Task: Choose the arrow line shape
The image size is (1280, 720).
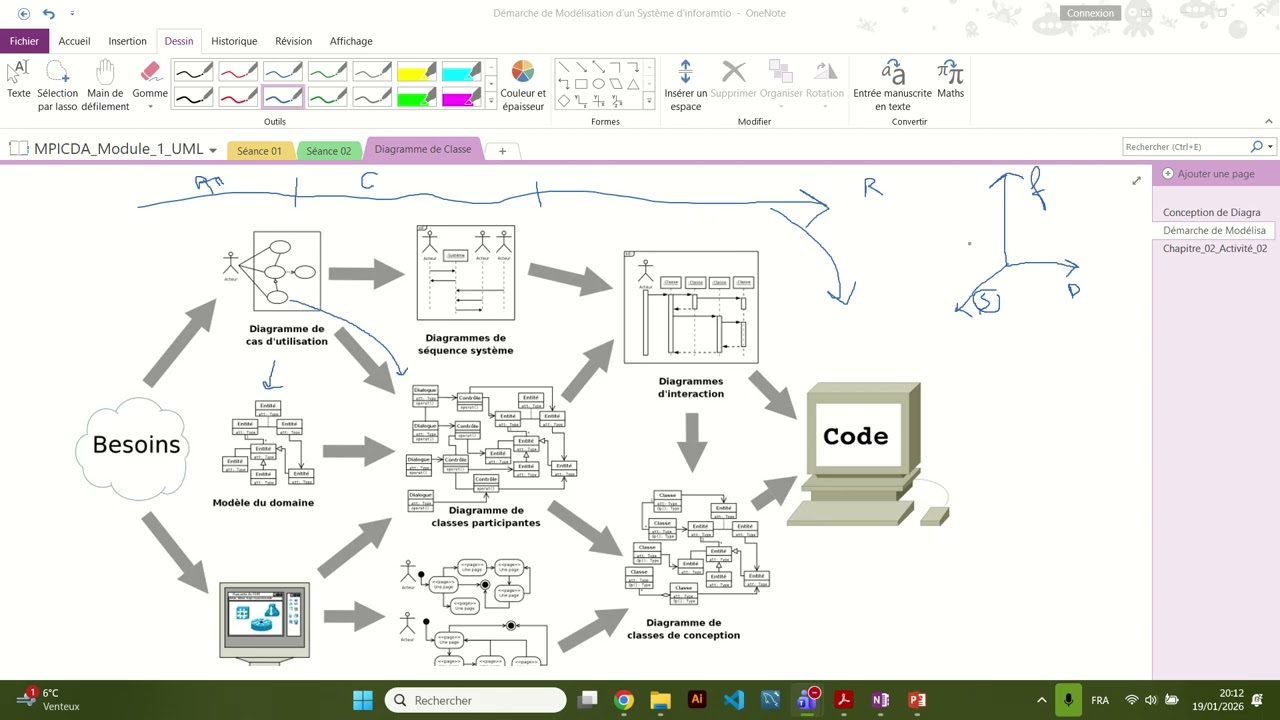Action: (x=581, y=67)
